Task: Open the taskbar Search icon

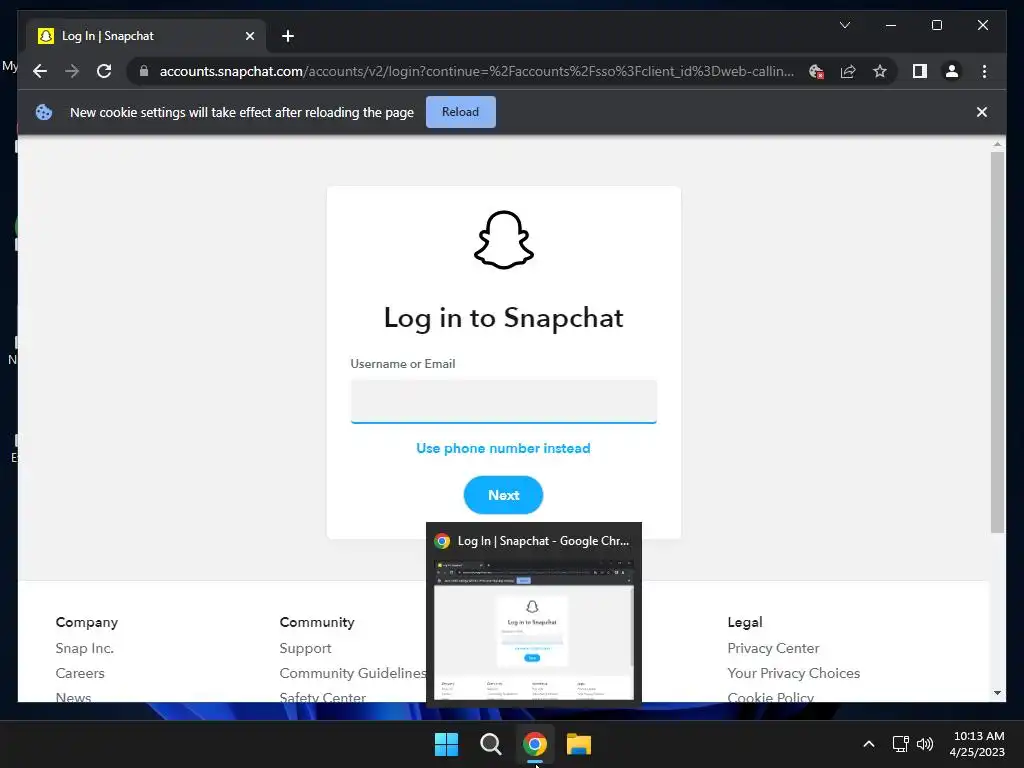Action: point(490,744)
